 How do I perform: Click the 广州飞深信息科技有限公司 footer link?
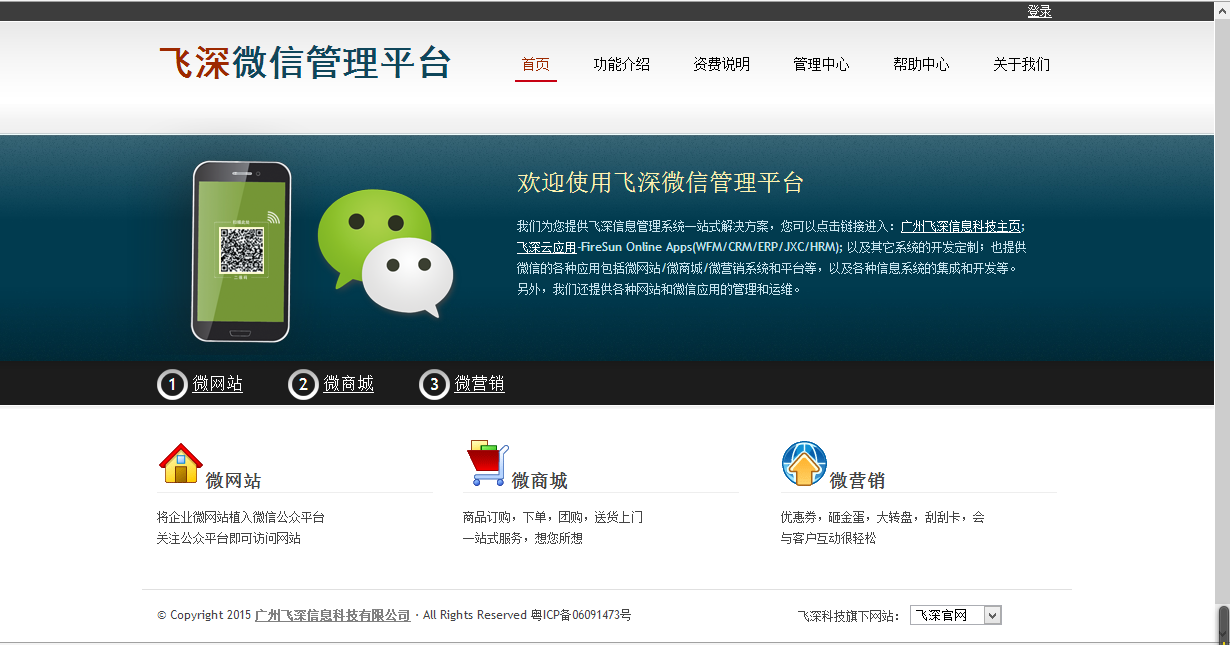click(332, 616)
